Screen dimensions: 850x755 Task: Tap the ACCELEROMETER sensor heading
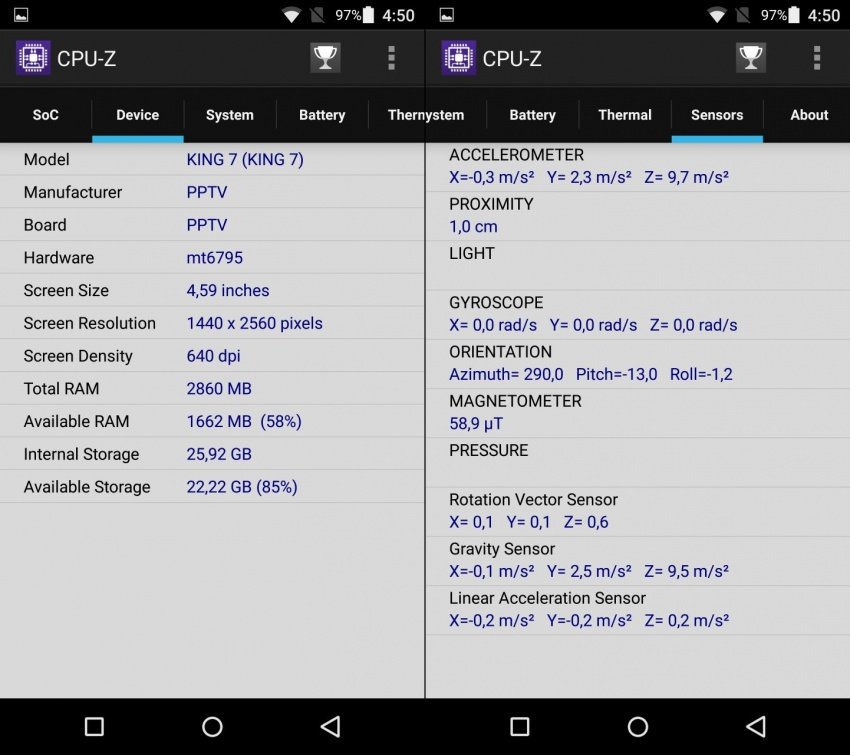click(x=516, y=155)
